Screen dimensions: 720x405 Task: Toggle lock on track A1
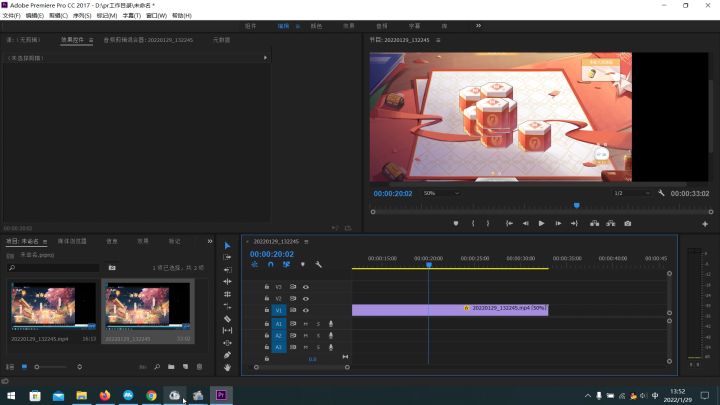(x=267, y=324)
